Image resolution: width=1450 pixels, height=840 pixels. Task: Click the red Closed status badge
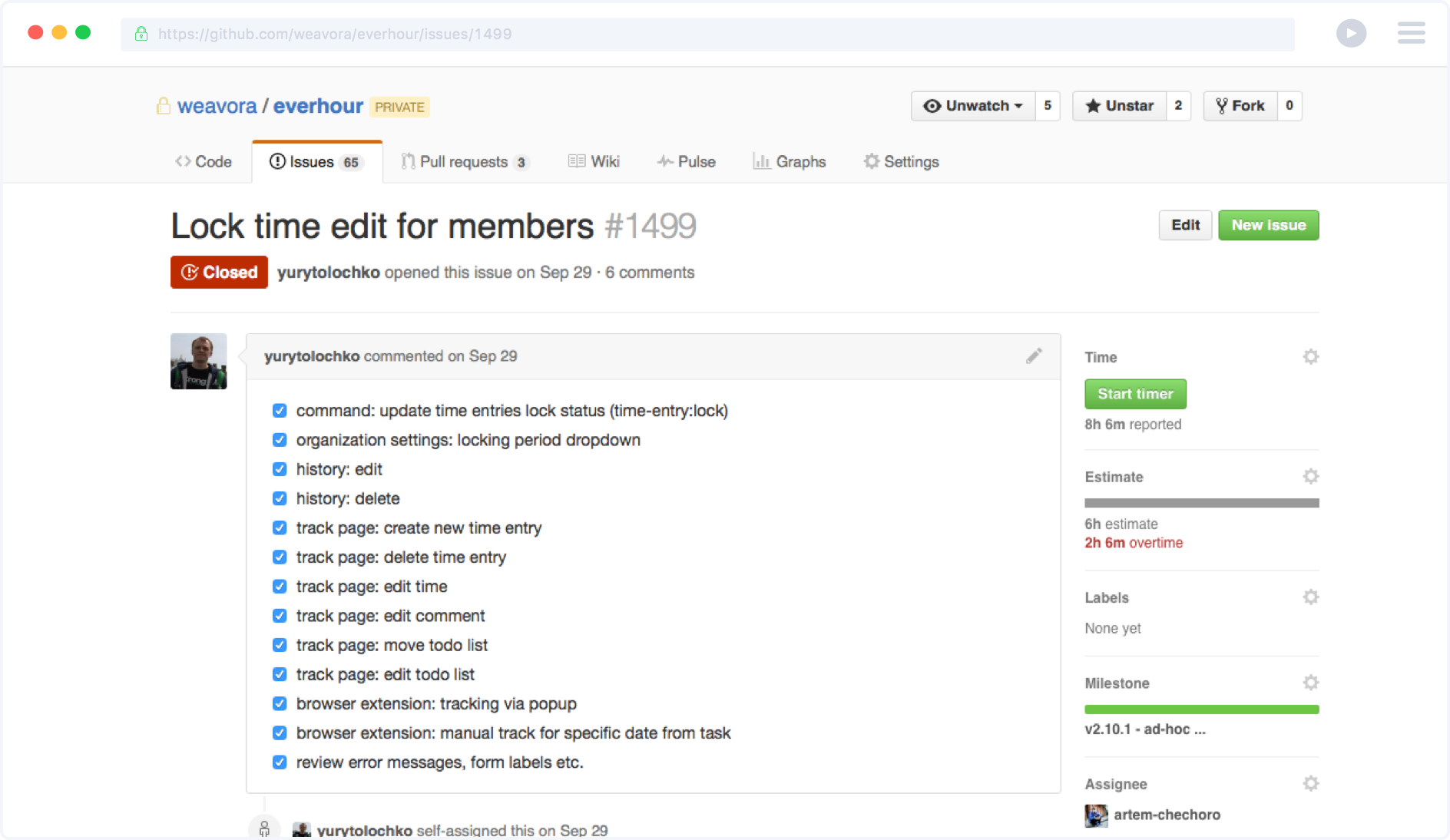tap(219, 272)
